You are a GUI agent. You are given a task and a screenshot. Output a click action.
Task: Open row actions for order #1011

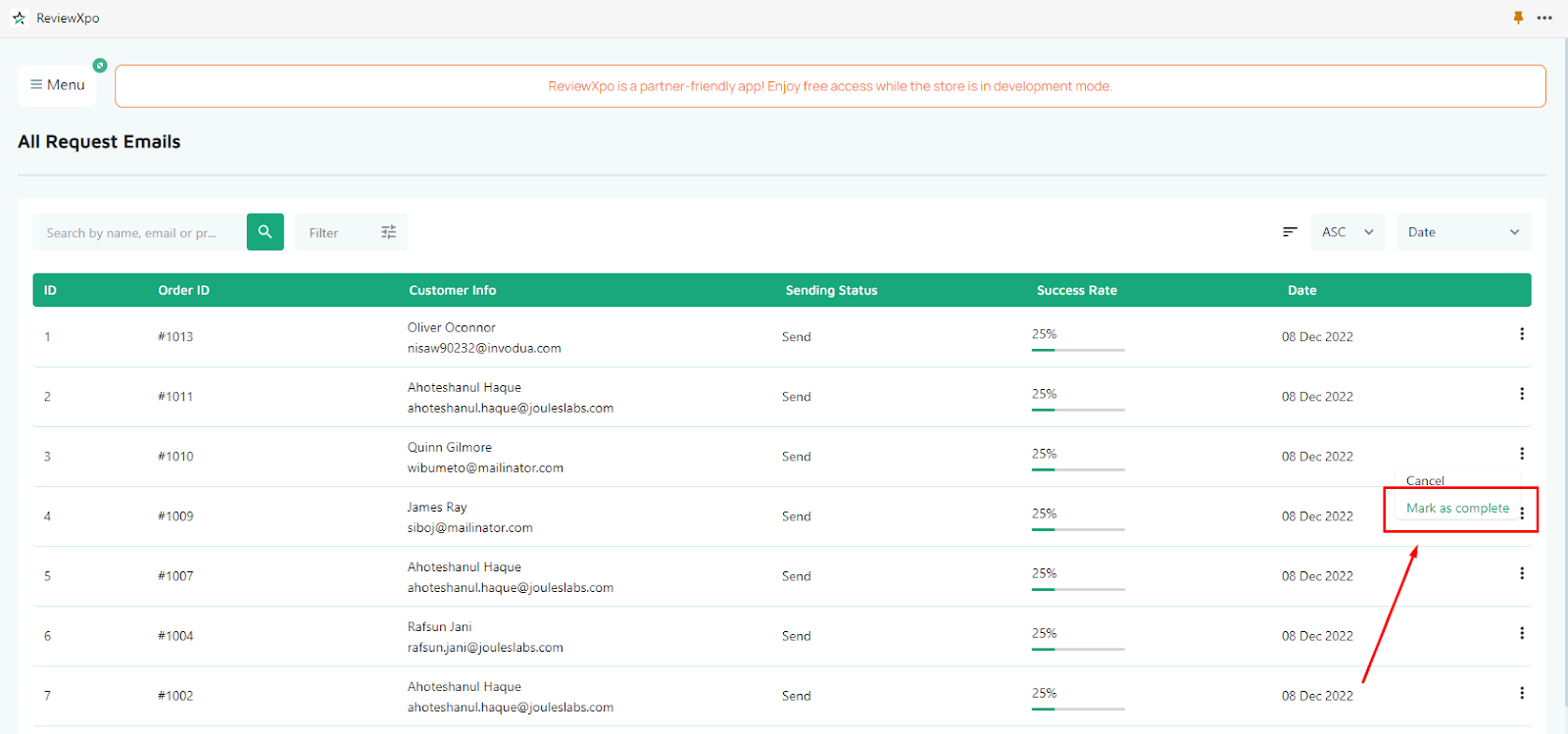1521,394
